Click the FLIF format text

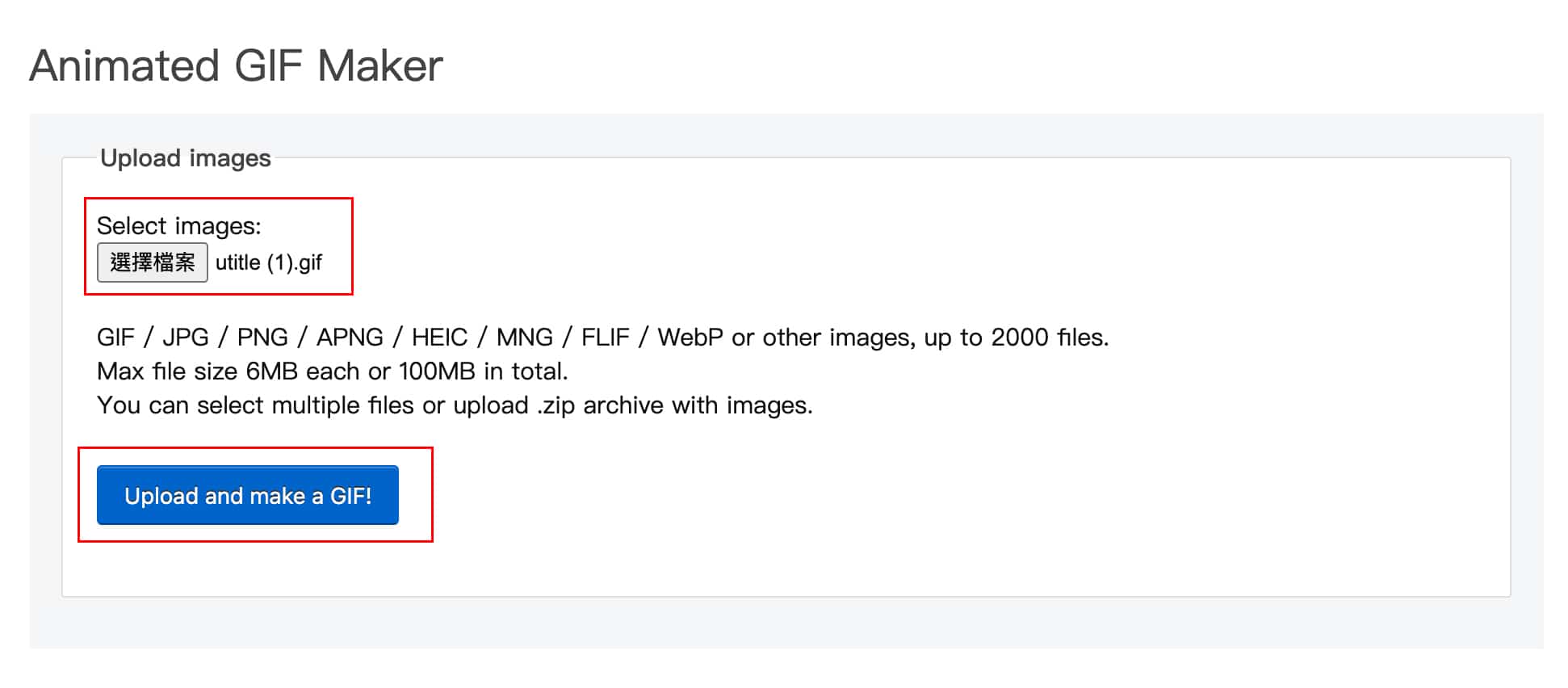tap(605, 338)
